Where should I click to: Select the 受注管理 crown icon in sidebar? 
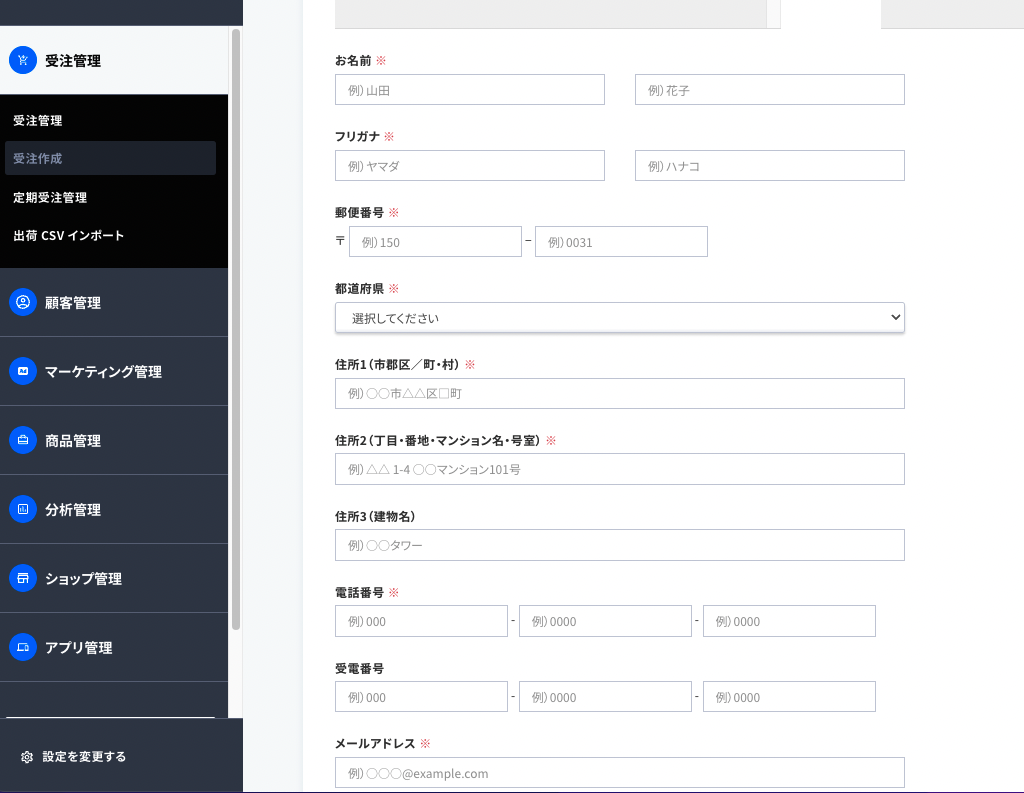[x=22, y=60]
